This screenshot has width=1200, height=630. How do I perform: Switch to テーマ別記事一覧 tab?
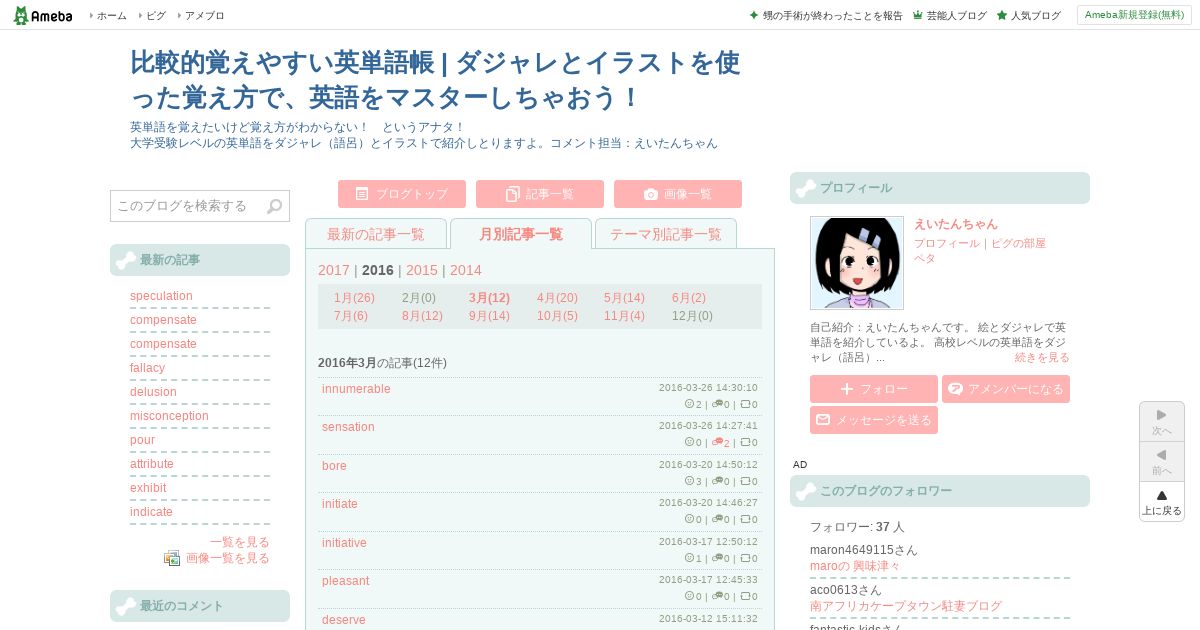[666, 234]
